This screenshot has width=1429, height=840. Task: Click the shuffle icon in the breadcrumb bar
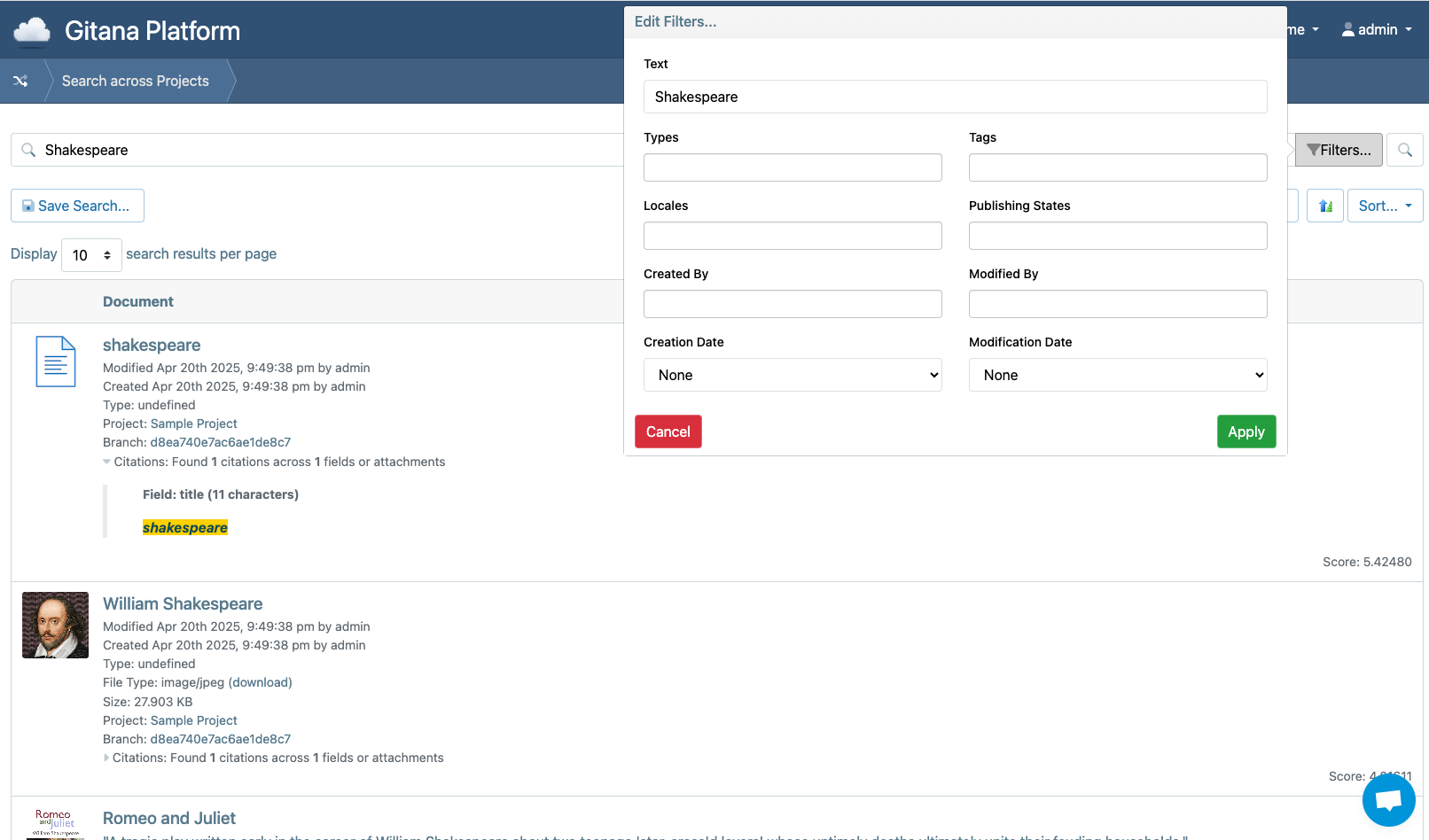[20, 81]
